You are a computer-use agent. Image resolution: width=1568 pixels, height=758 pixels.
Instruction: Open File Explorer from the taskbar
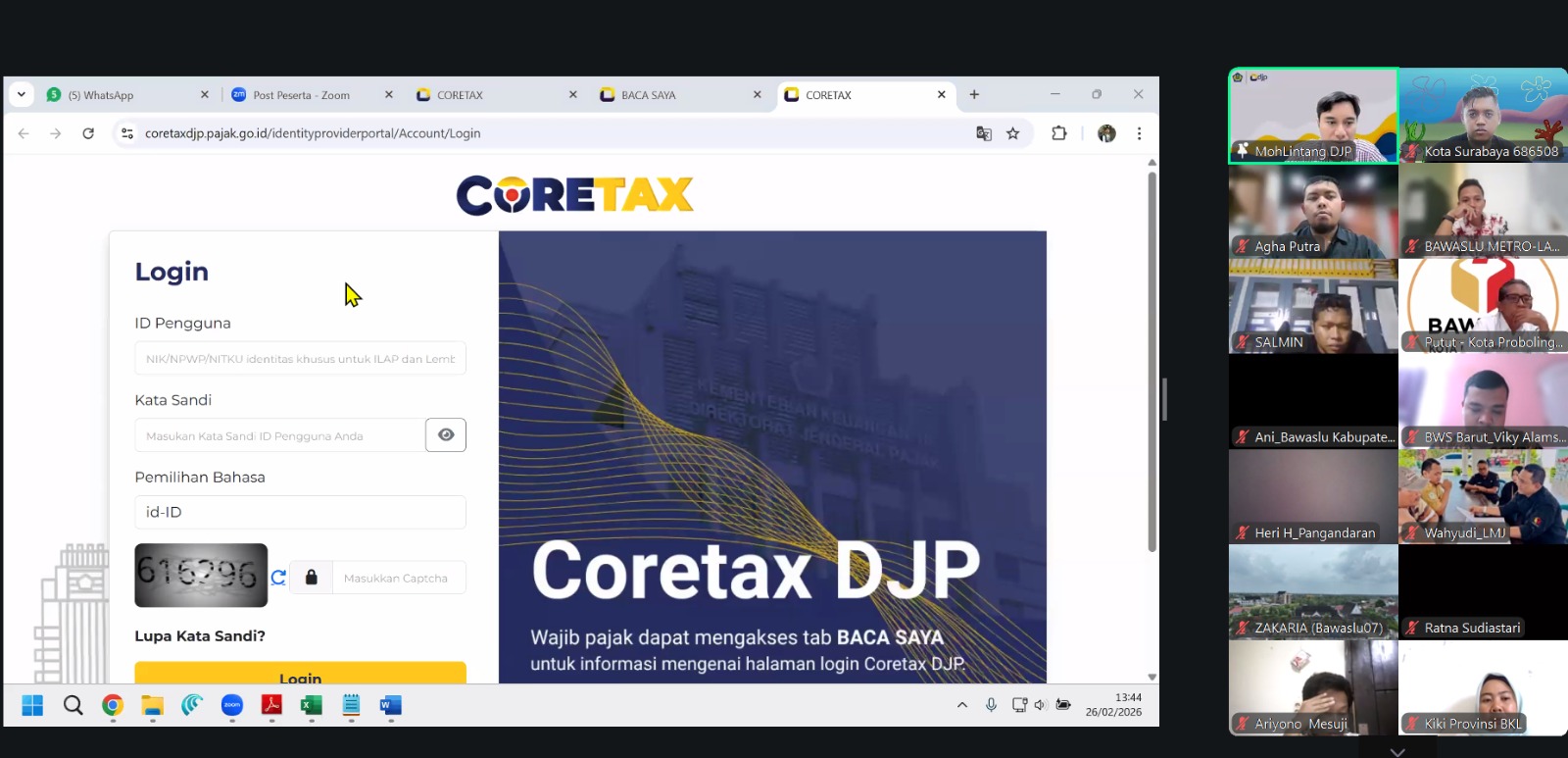(152, 705)
